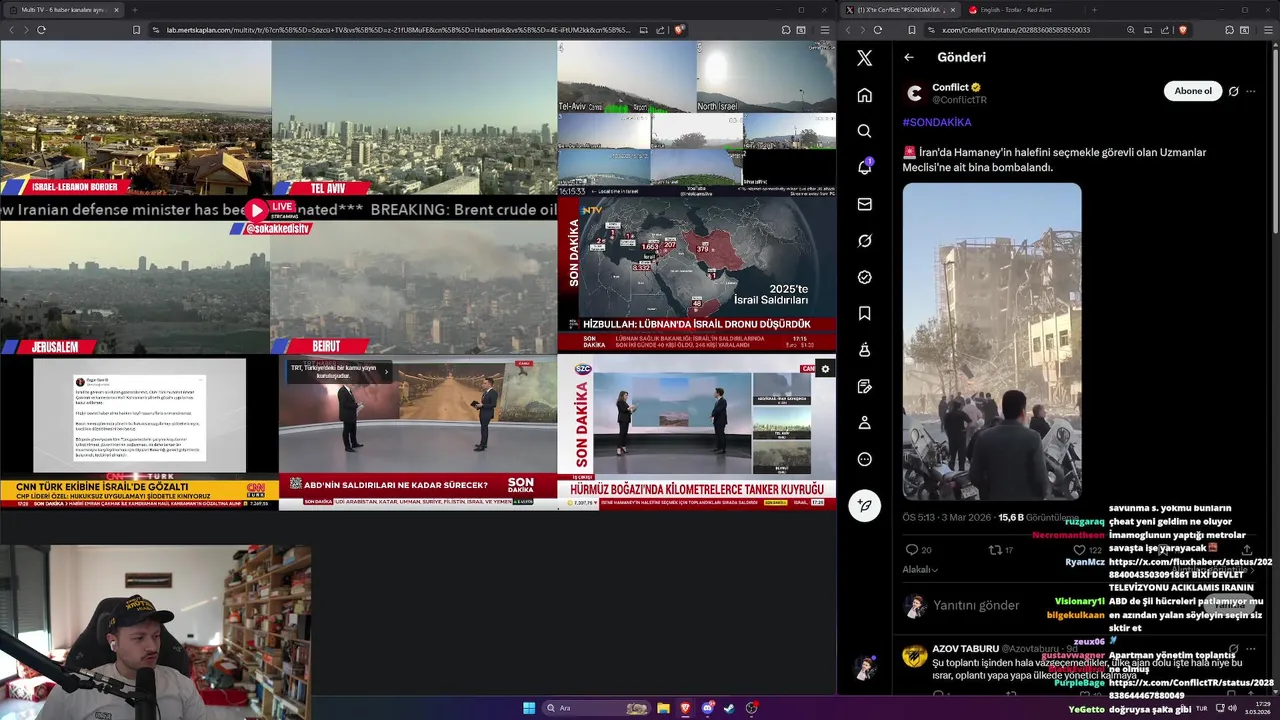
Task: Click Israel-Lebanon Border camera tile
Action: pos(135,118)
